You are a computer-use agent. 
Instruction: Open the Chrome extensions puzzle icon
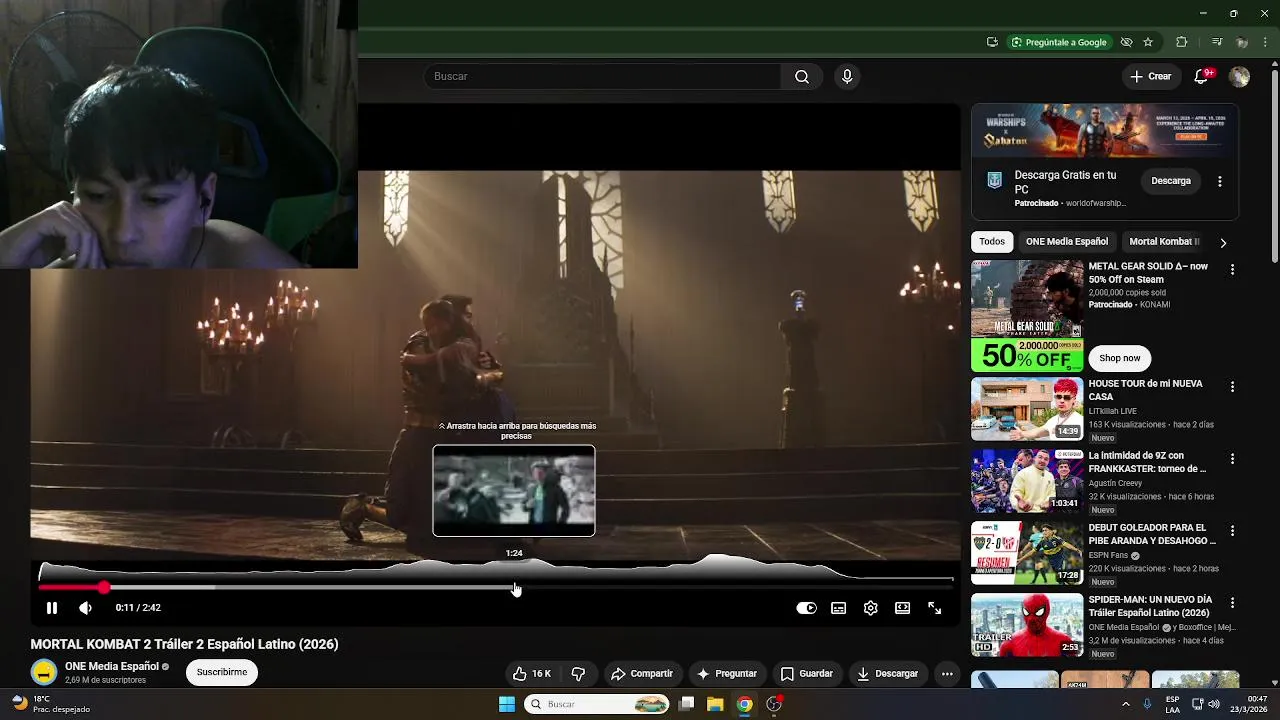1181,42
